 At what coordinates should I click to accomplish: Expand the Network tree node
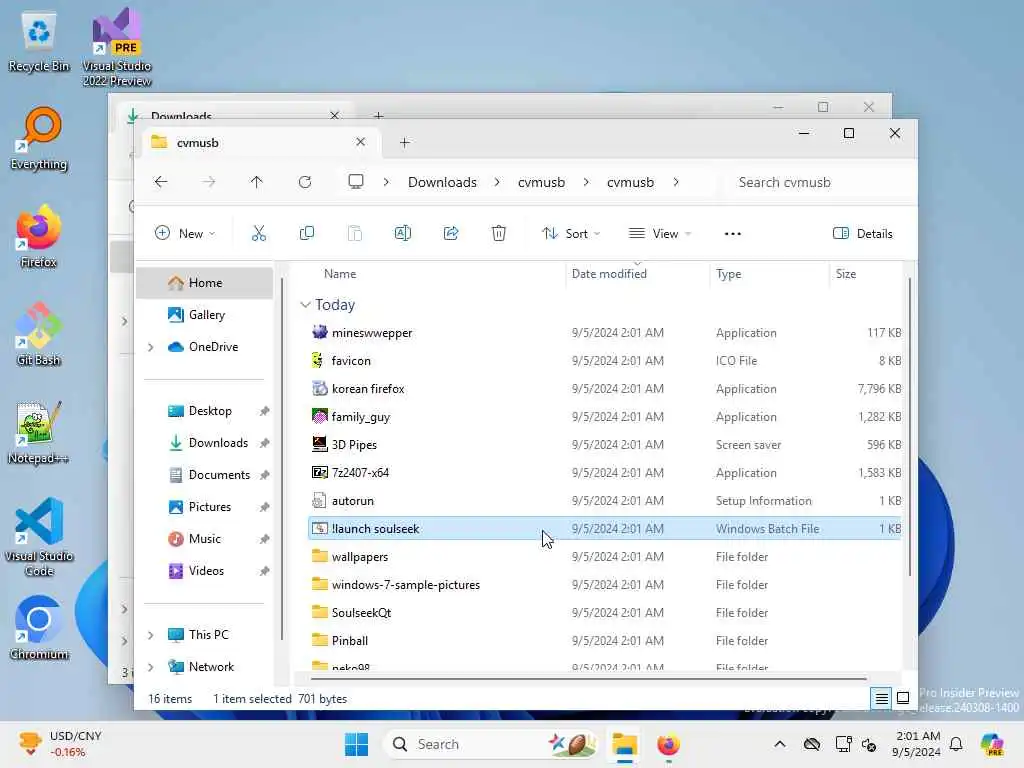(x=151, y=667)
